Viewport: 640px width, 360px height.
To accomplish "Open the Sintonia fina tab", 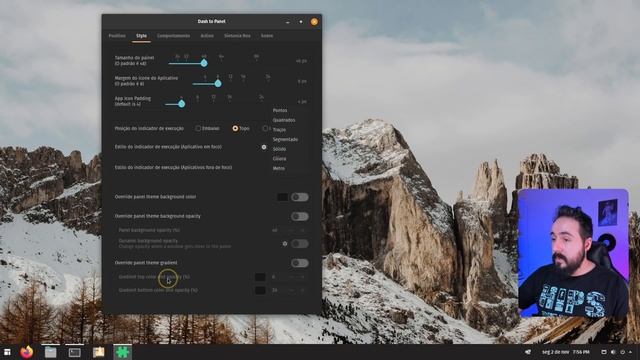I will [x=237, y=36].
